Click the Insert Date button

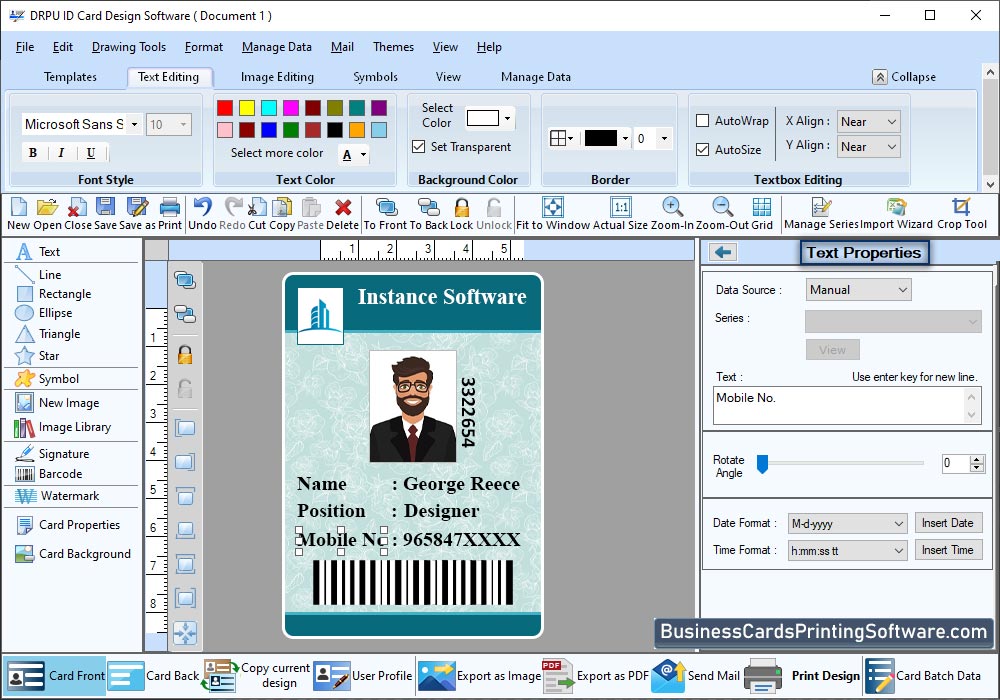pyautogui.click(x=948, y=523)
